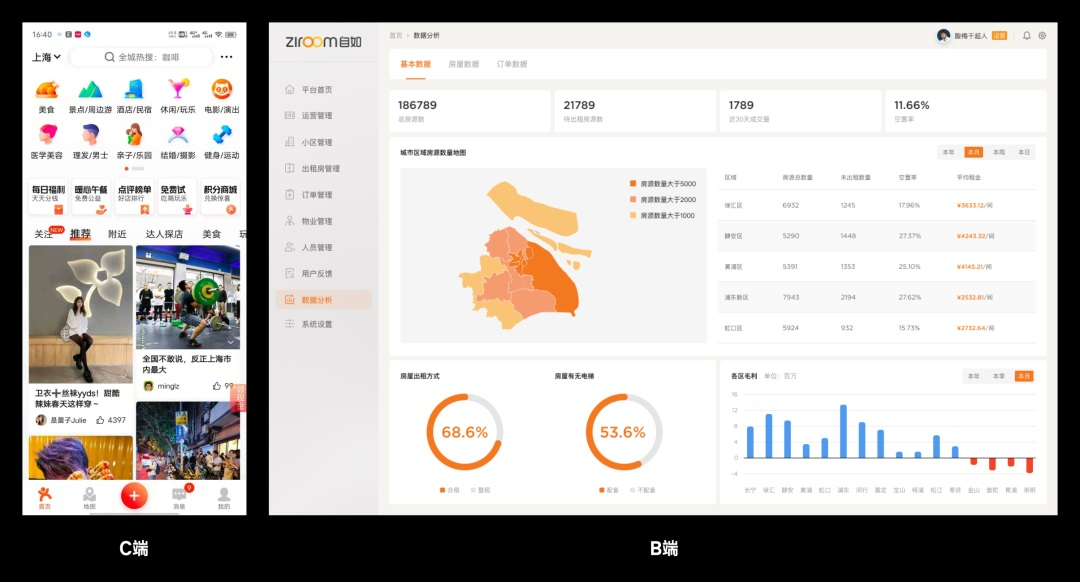Open 小区管理 in the sidebar

[324, 143]
